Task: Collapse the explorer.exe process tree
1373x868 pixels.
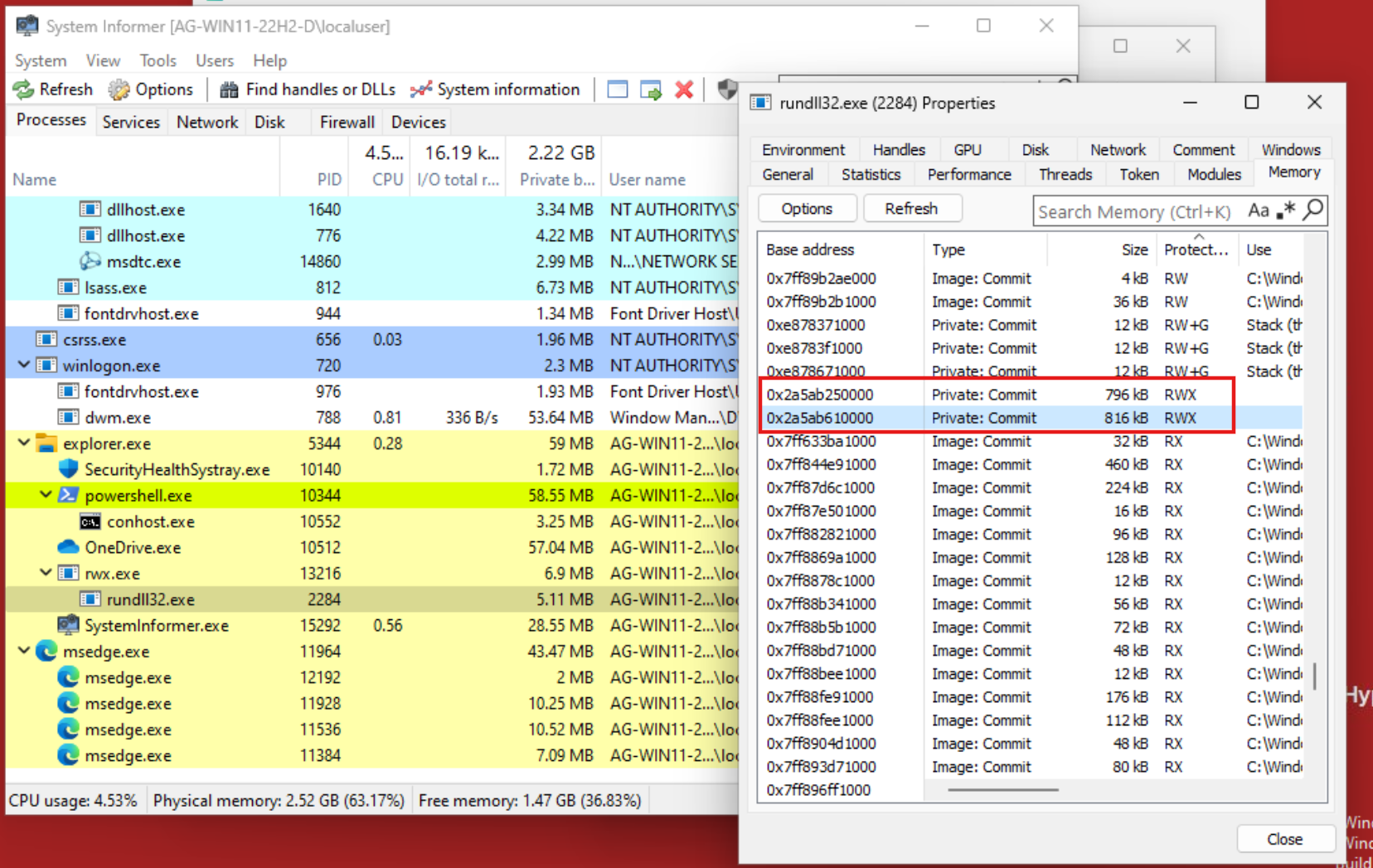Action: click(x=24, y=443)
